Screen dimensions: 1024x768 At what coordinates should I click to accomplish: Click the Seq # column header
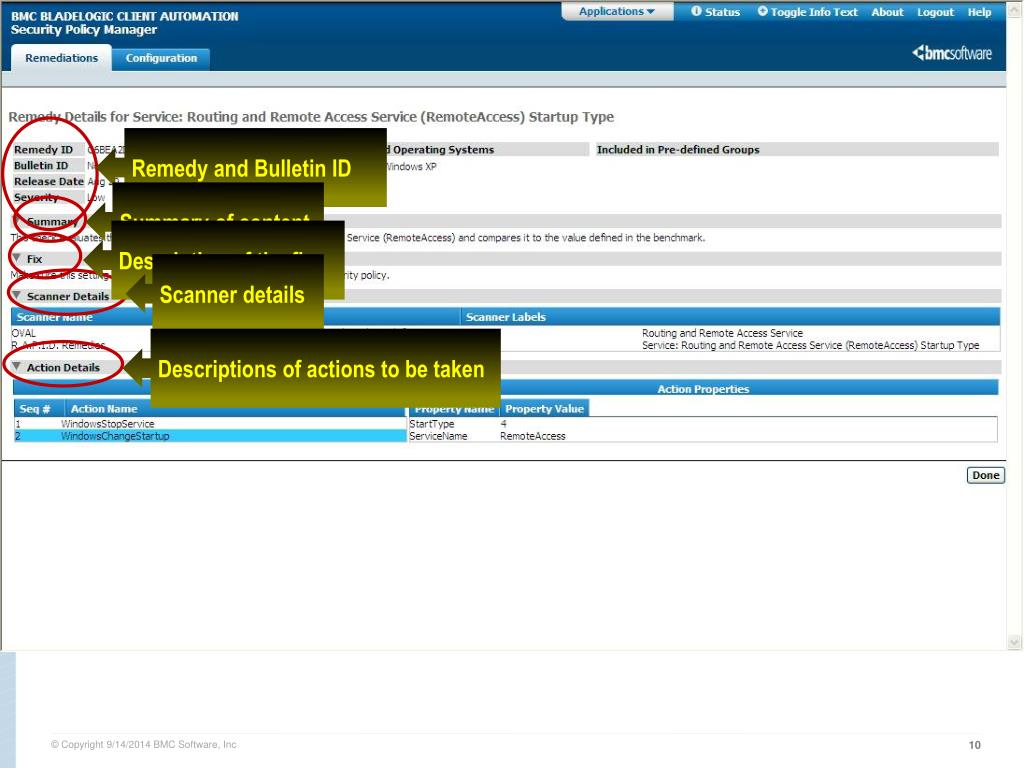(x=39, y=409)
